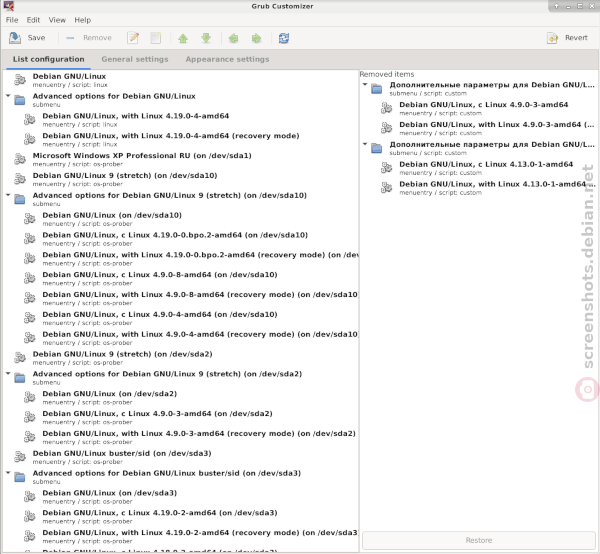Click folder icon of Advanced options for Debian GNU/Linux

[x=20, y=100]
